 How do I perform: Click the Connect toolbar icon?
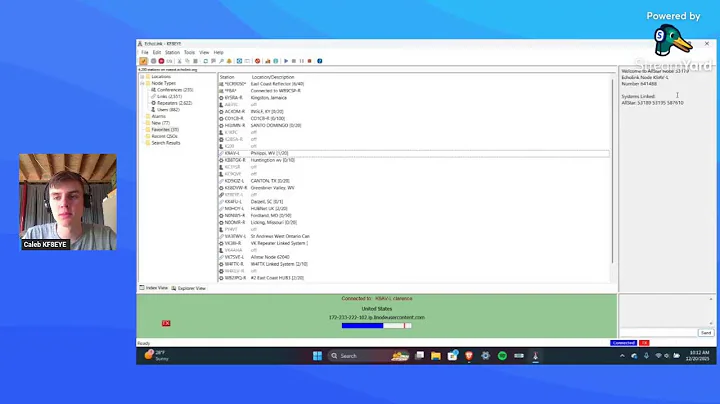click(153, 61)
